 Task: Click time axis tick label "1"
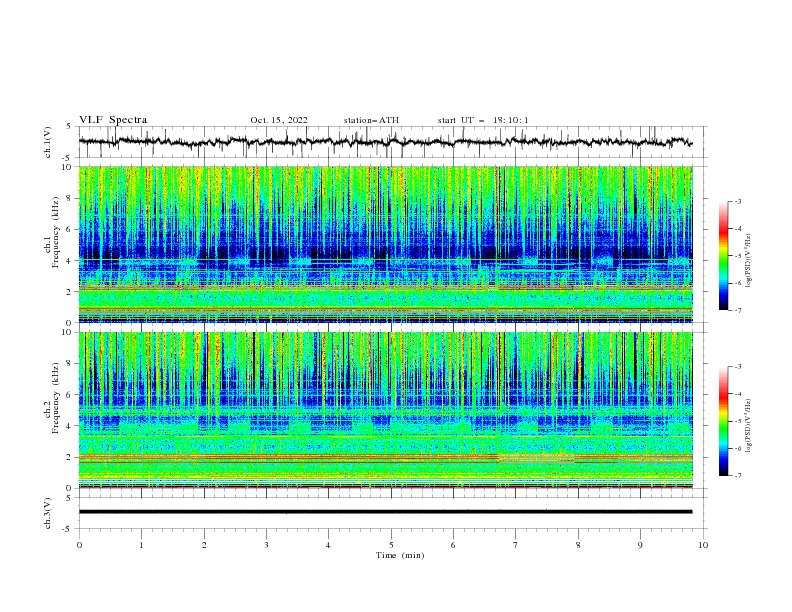tap(141, 545)
